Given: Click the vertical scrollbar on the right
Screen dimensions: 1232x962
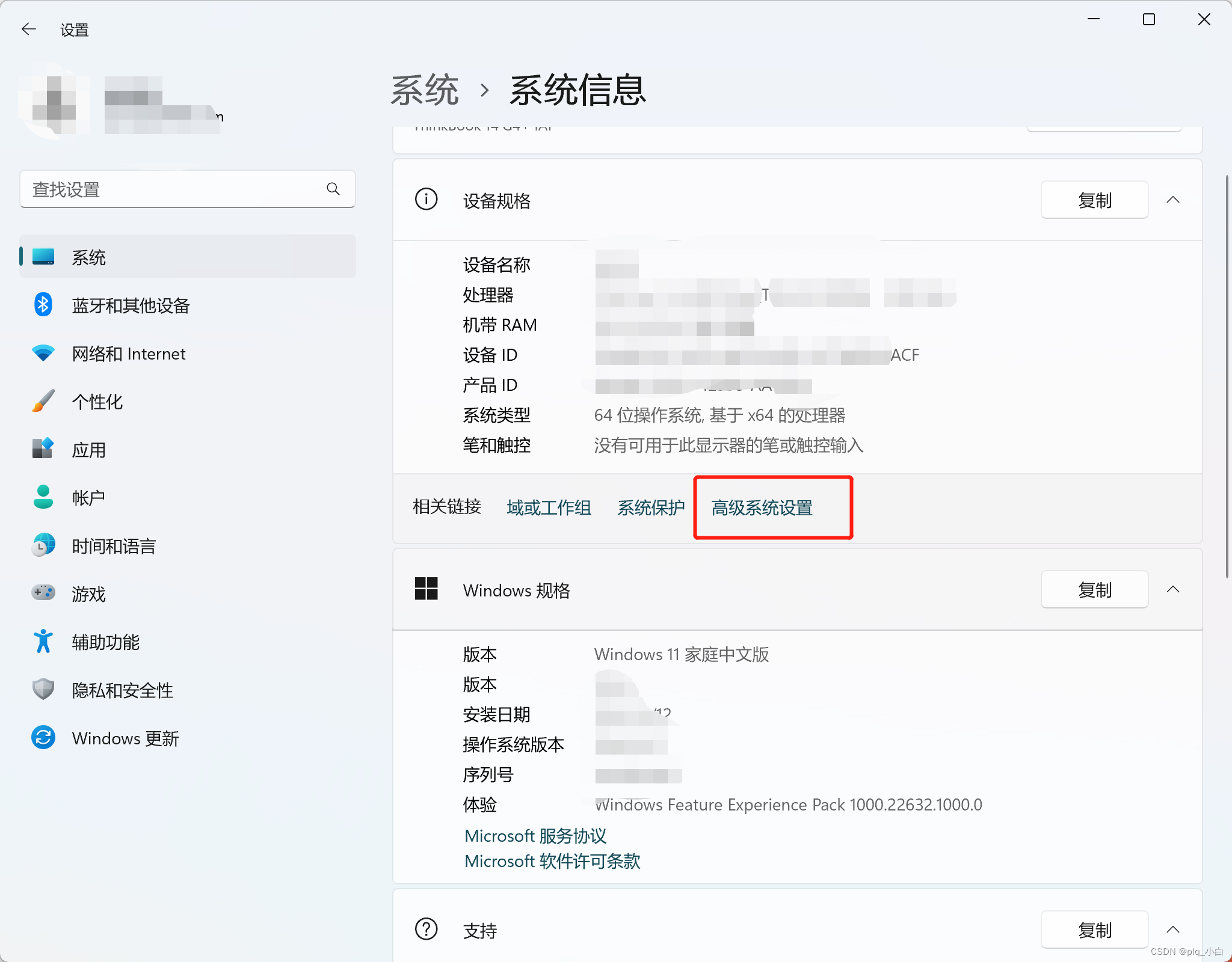Looking at the screenshot, I should coord(1227,376).
